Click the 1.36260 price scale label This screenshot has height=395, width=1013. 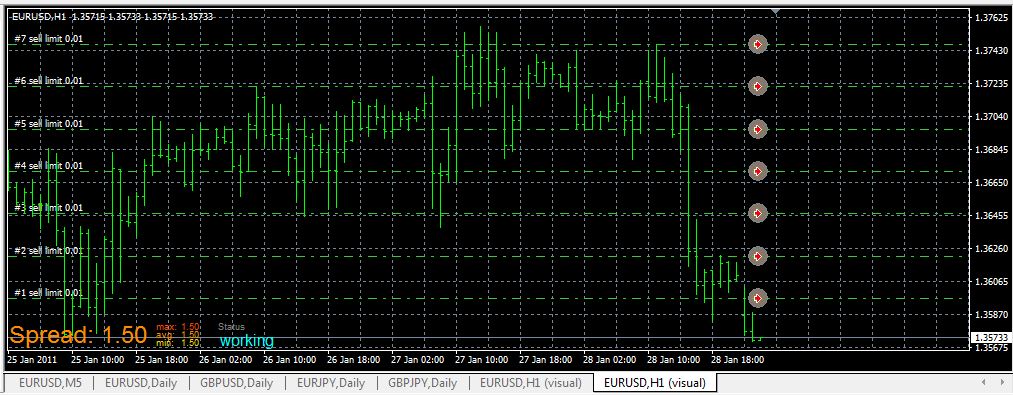(x=990, y=249)
